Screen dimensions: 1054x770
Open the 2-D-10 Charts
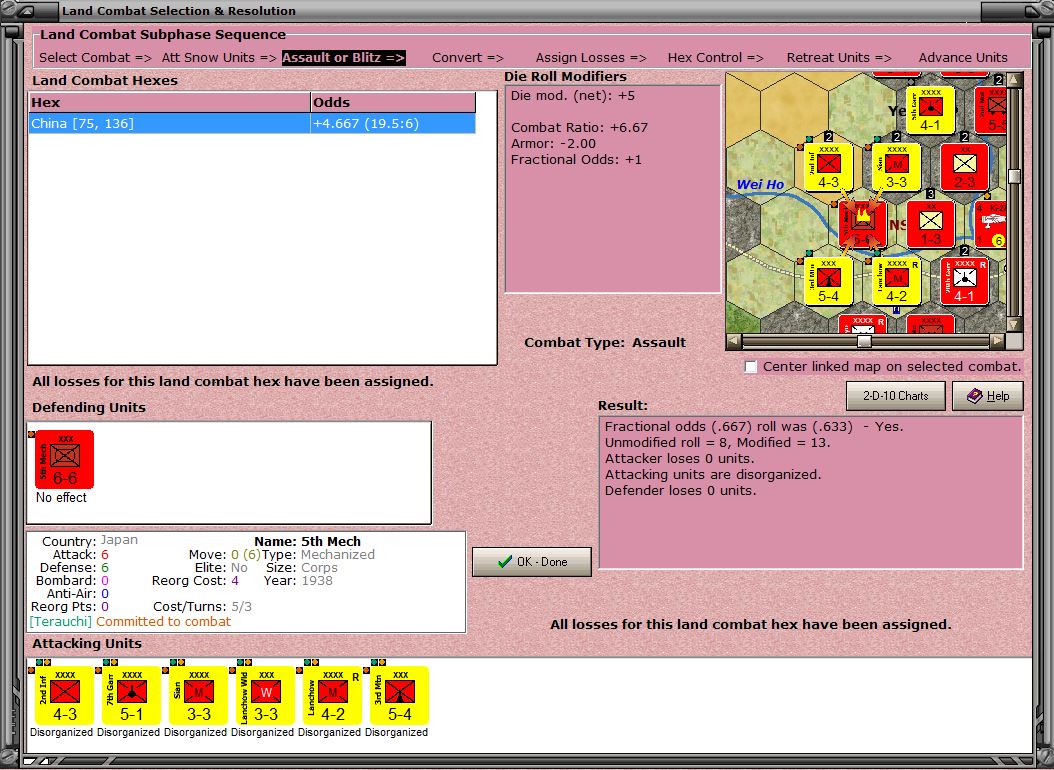[x=895, y=396]
